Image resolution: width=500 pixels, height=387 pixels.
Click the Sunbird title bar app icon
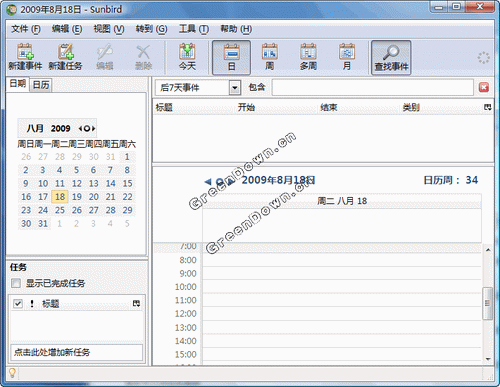12,10
